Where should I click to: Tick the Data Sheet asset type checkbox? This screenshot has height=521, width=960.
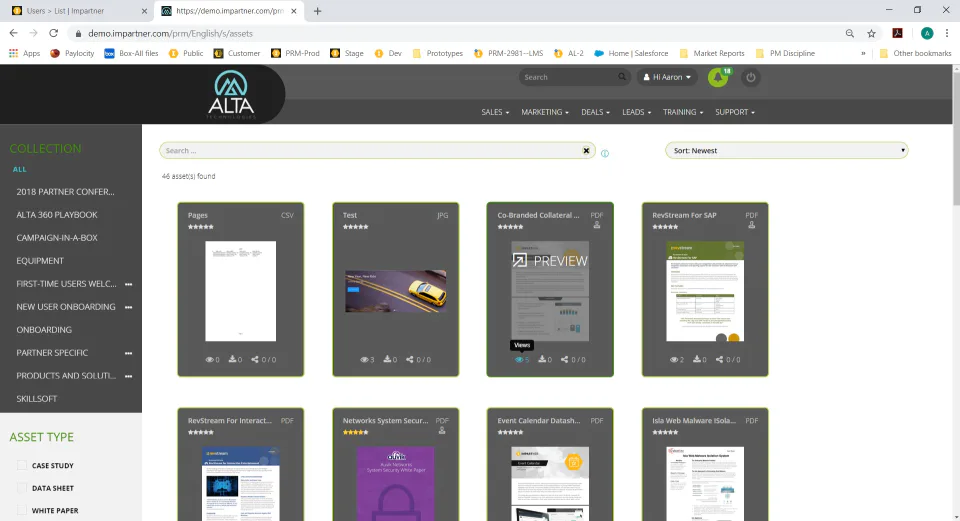click(22, 488)
